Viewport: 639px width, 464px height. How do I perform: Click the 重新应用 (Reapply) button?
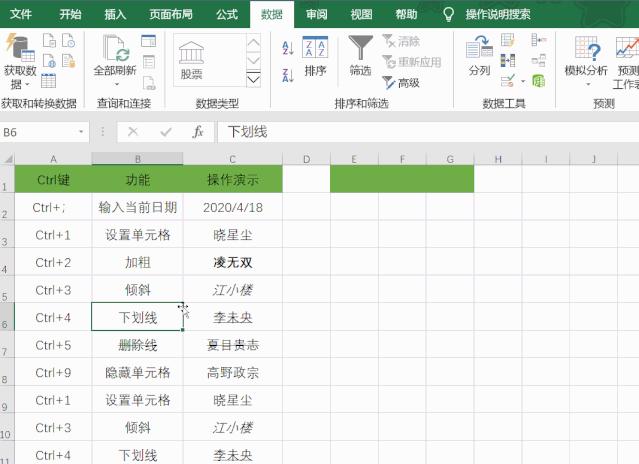pos(412,62)
